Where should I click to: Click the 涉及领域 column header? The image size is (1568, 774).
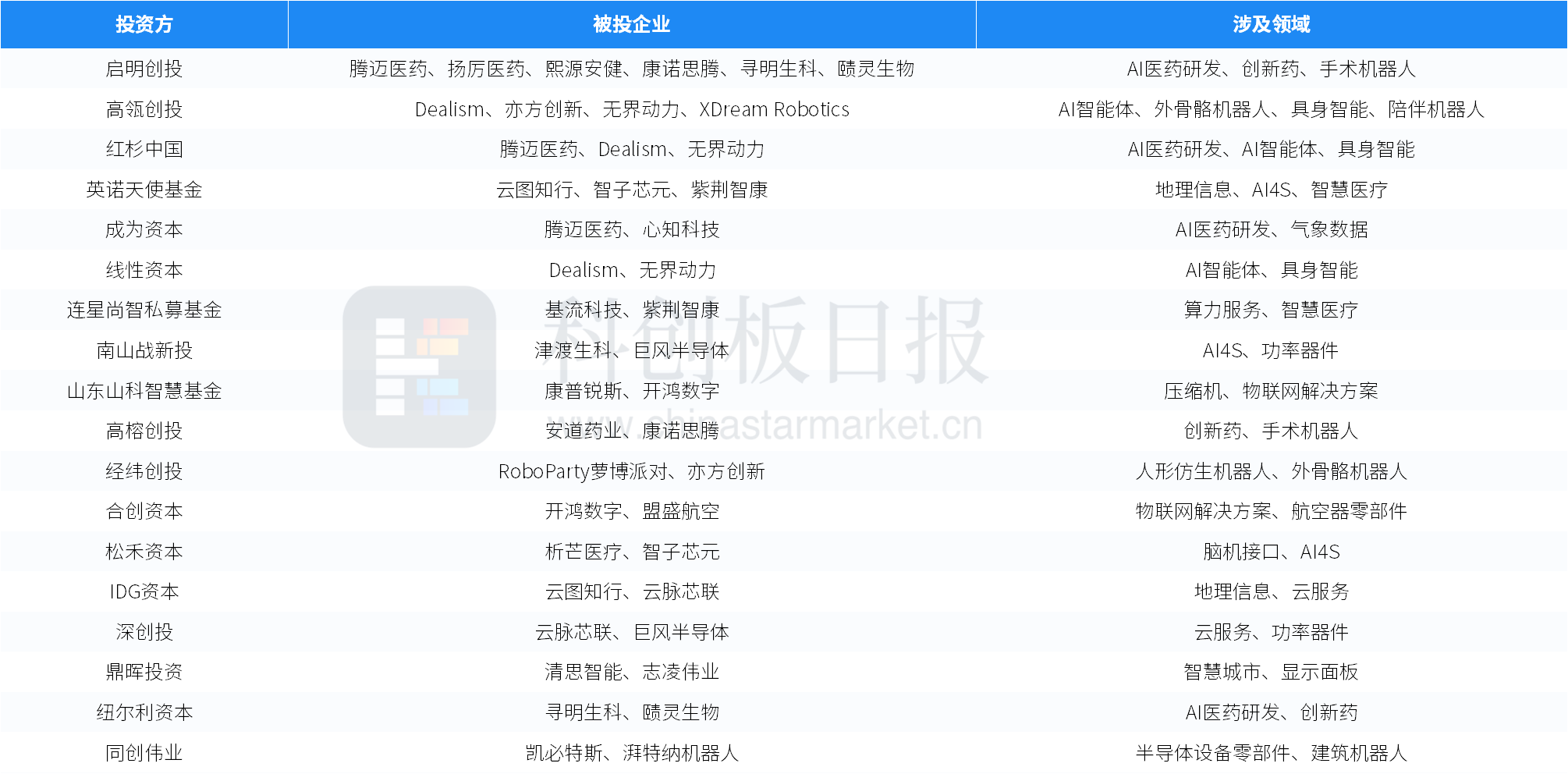pos(1272,24)
